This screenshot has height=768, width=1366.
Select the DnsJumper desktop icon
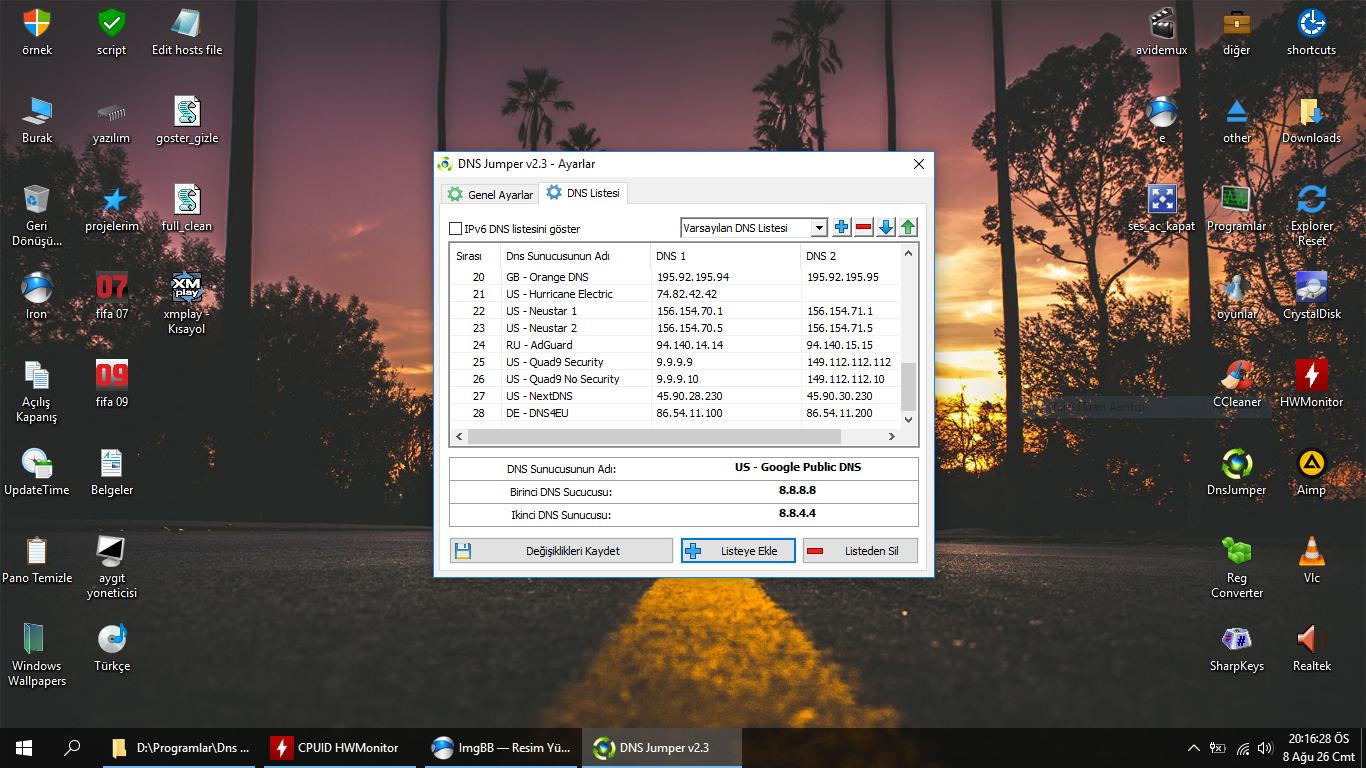click(x=1237, y=472)
